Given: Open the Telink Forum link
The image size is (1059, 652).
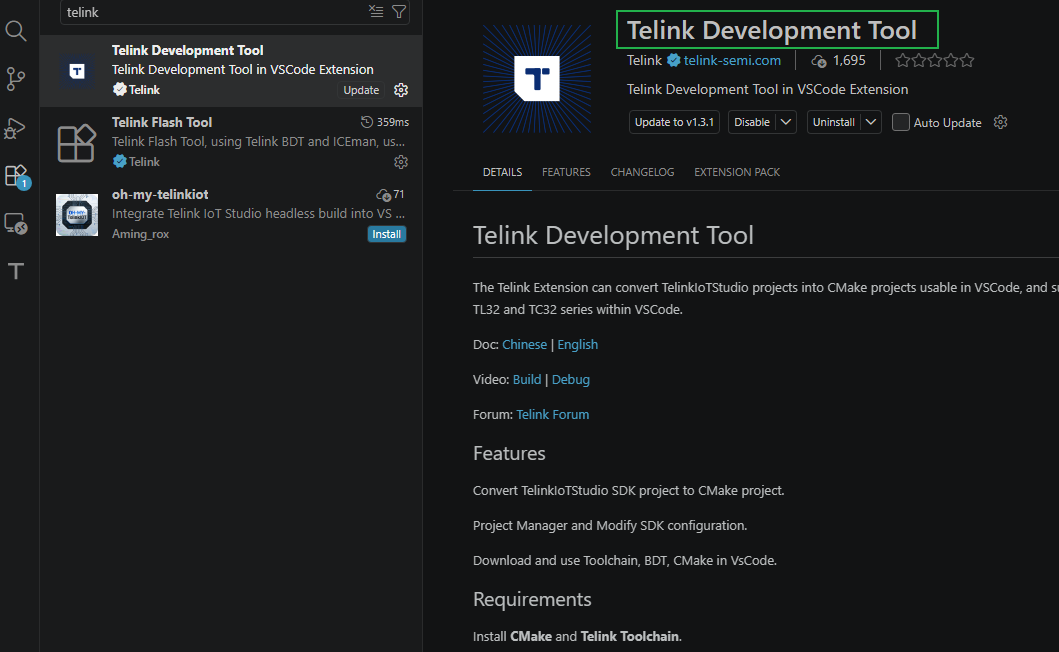Looking at the screenshot, I should click(552, 415).
